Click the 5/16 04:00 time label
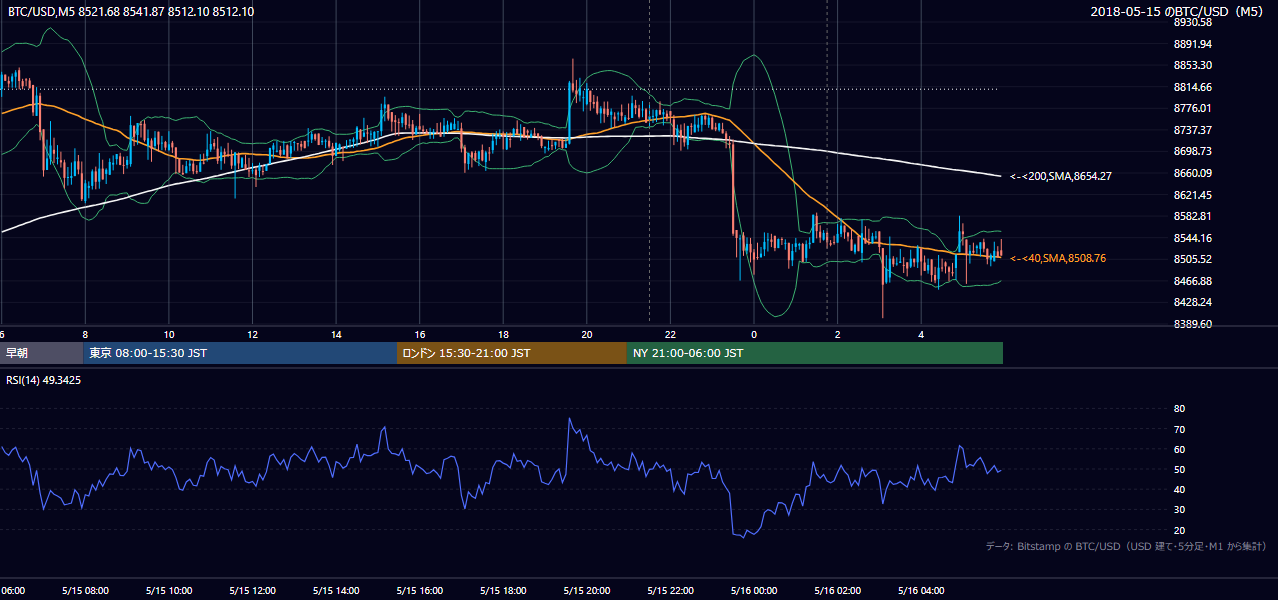 tap(920, 591)
